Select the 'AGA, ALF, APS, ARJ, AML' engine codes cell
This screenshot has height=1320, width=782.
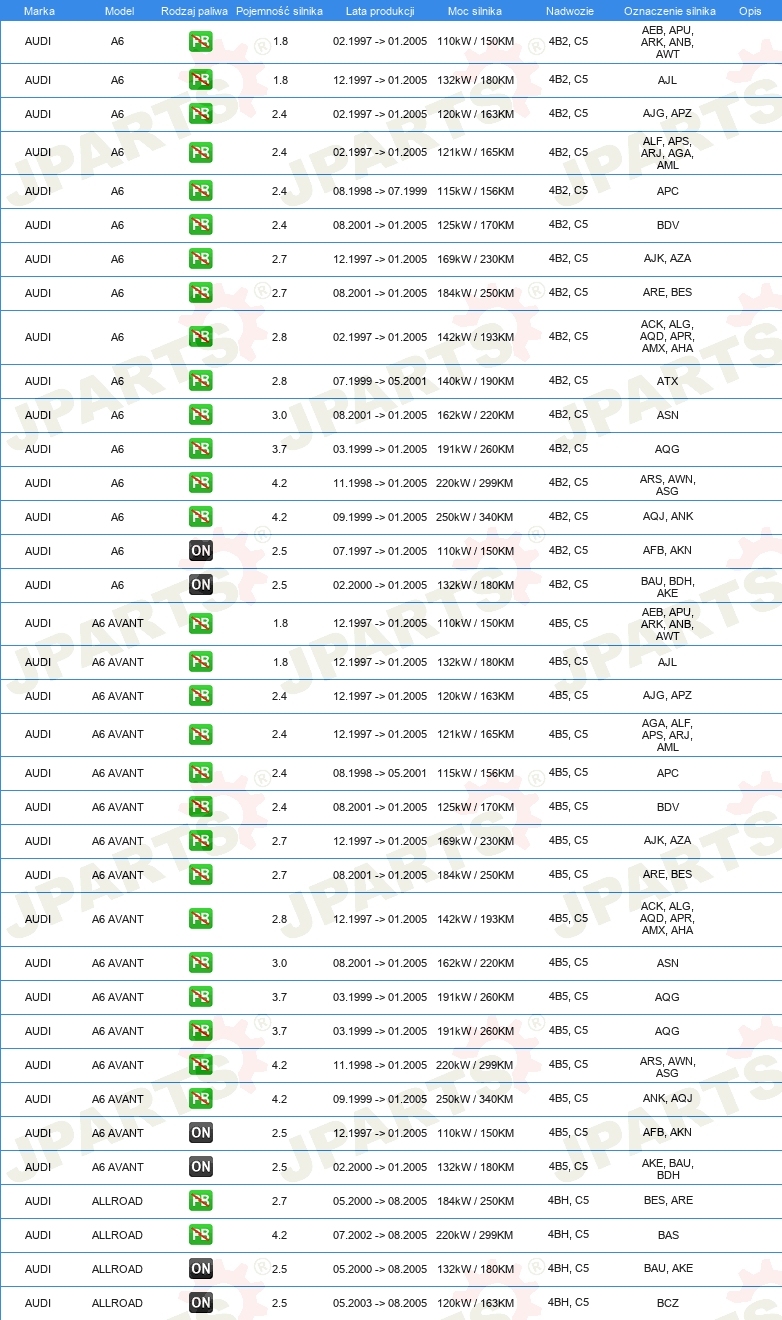click(x=668, y=735)
